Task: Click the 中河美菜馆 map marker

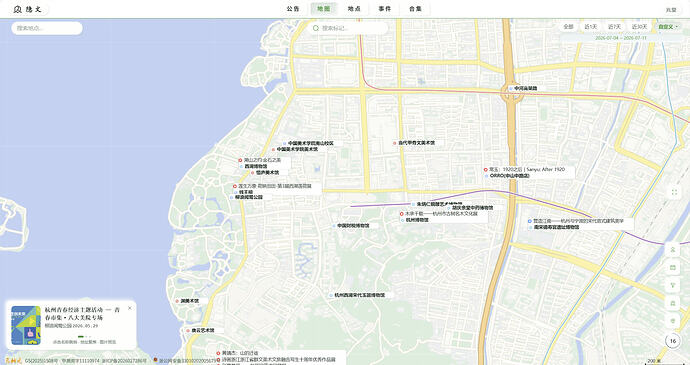Action: tap(523, 88)
